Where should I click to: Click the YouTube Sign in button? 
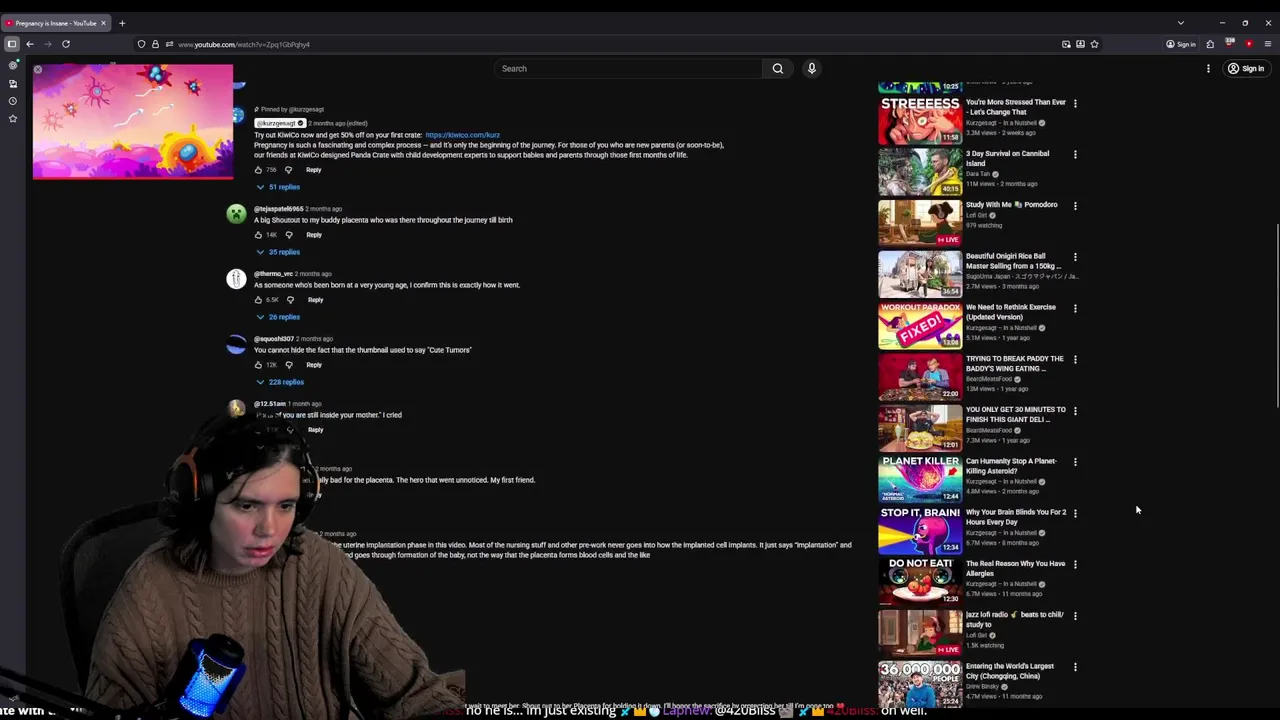click(1247, 69)
